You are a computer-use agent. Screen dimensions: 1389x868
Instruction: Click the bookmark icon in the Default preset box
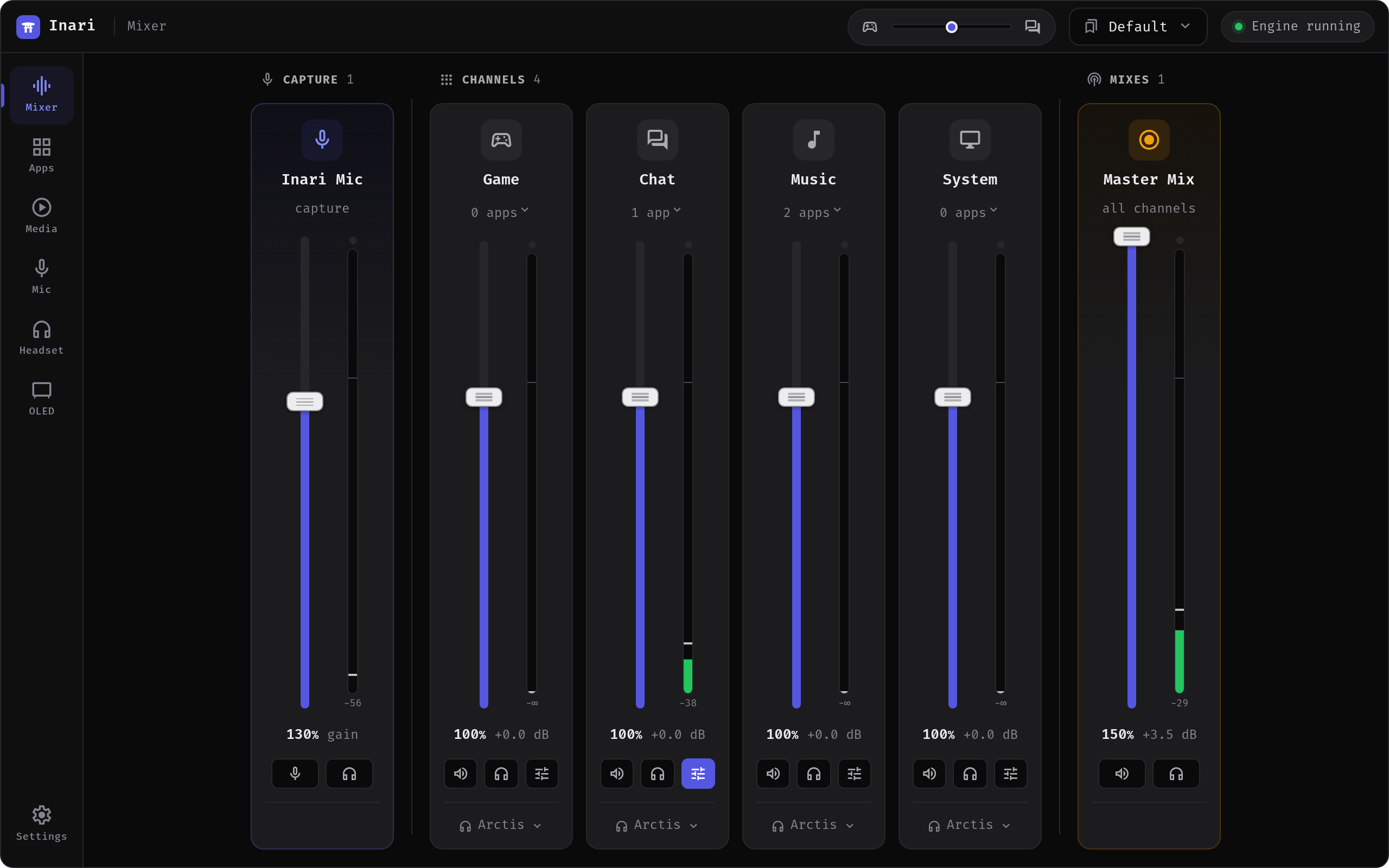tap(1091, 27)
